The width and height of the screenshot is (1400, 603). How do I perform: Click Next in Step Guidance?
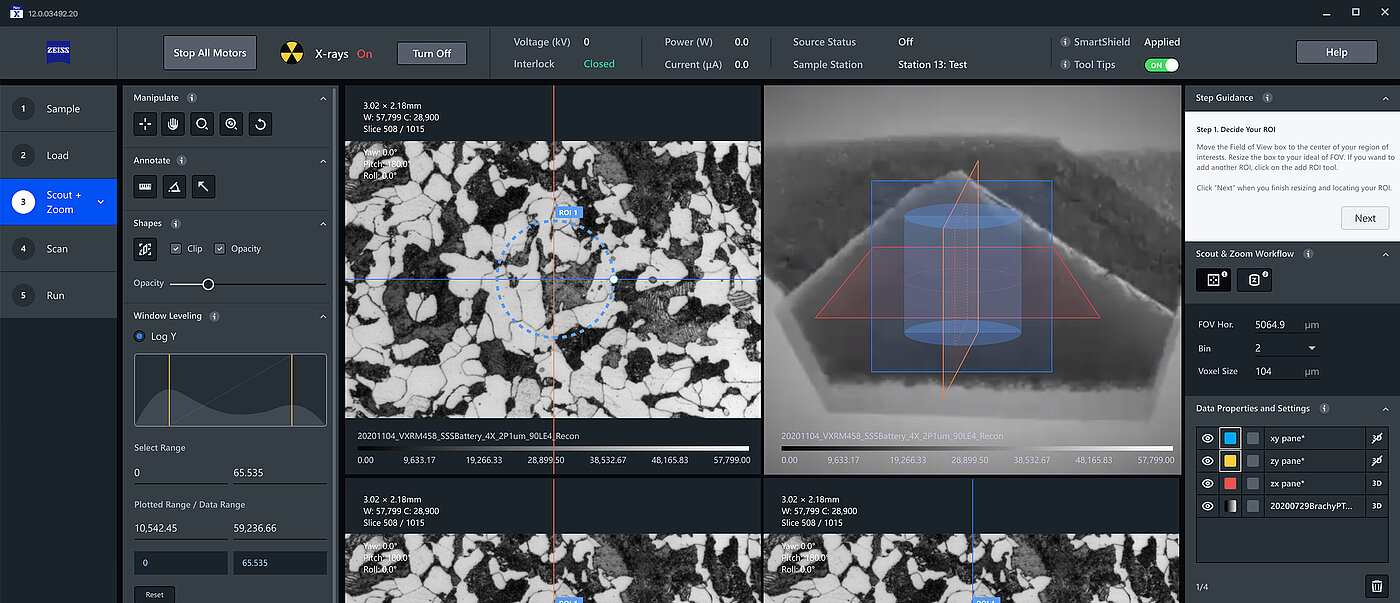pyautogui.click(x=1364, y=218)
